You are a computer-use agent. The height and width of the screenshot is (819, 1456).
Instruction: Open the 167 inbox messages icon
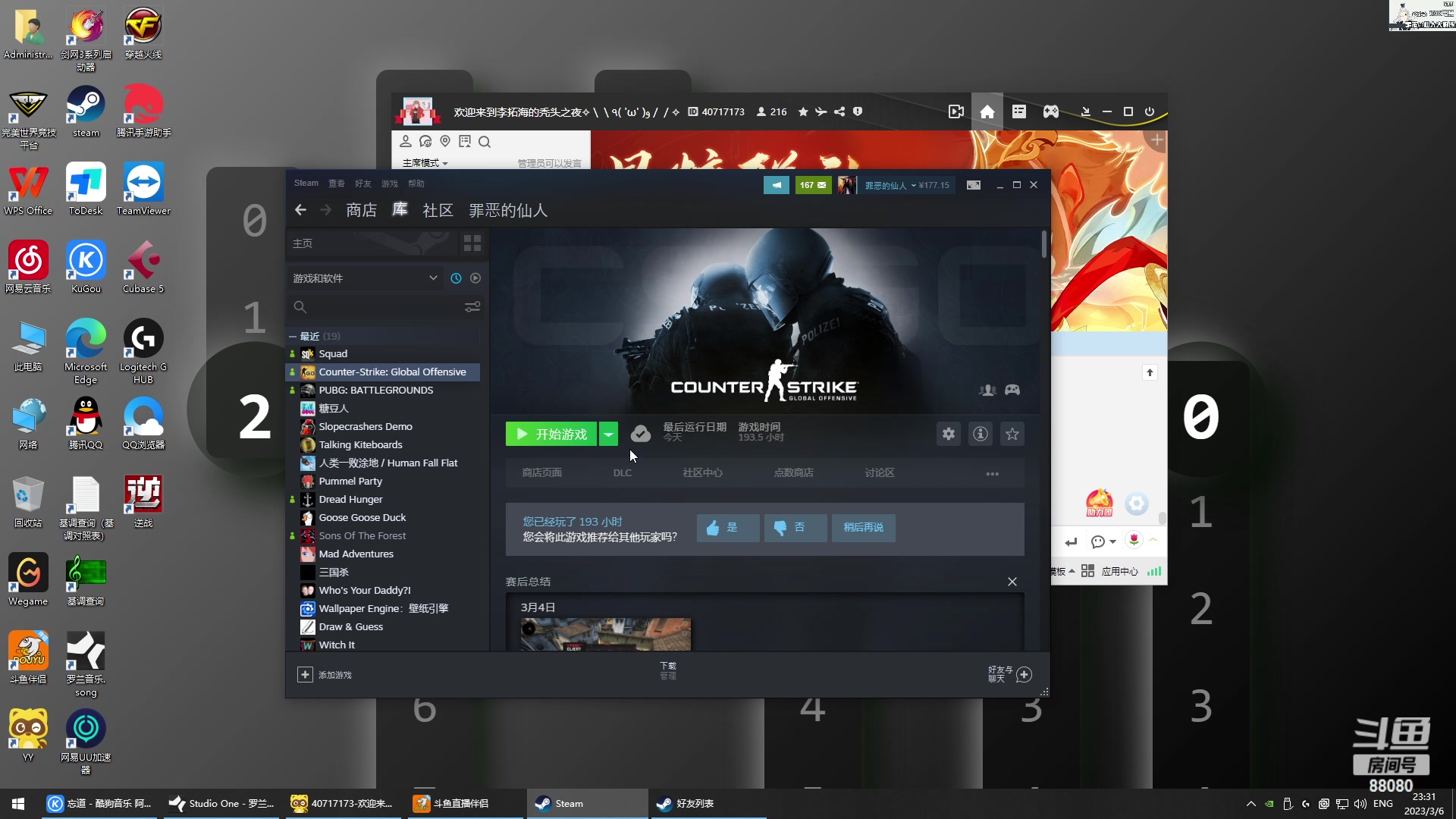click(x=813, y=185)
